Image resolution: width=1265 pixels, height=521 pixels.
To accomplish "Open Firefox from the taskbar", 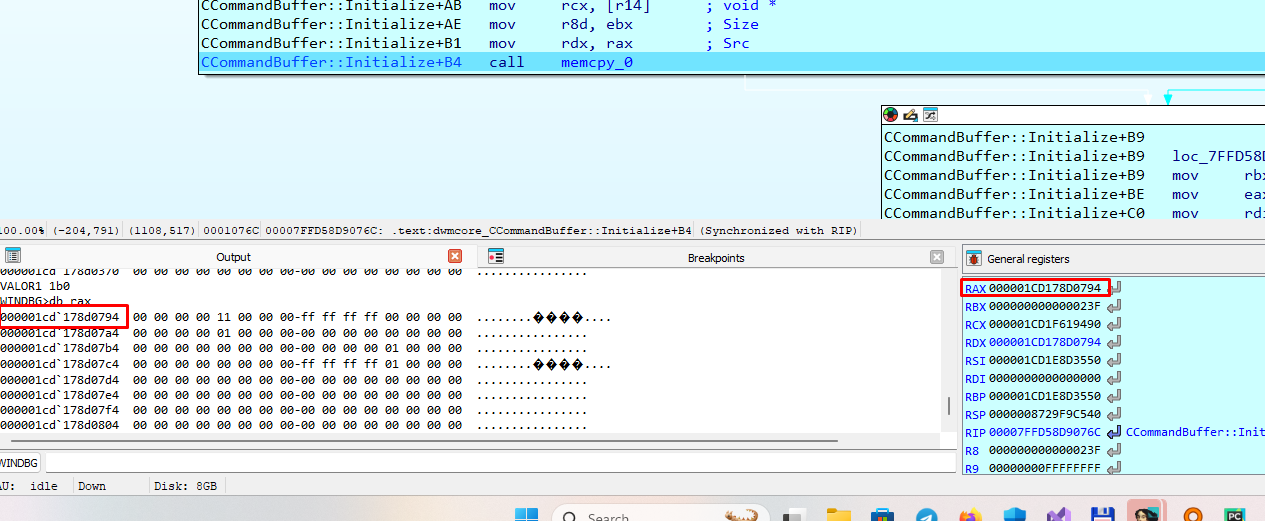I will (x=970, y=514).
